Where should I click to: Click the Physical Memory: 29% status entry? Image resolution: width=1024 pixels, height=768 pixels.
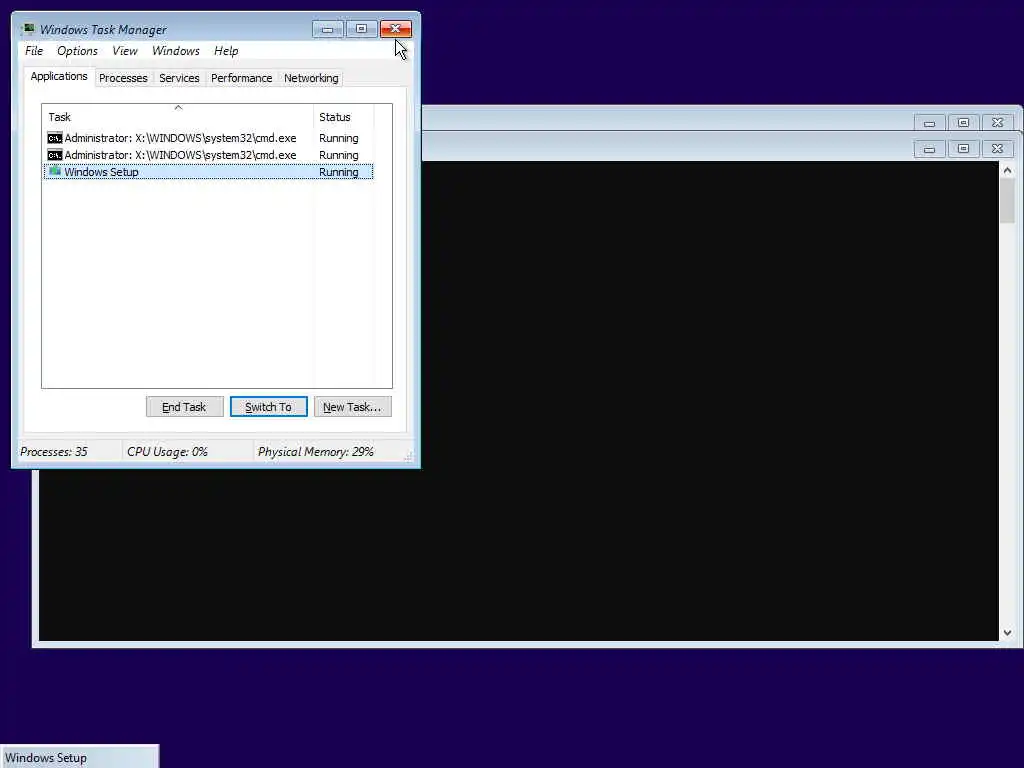[x=315, y=452]
